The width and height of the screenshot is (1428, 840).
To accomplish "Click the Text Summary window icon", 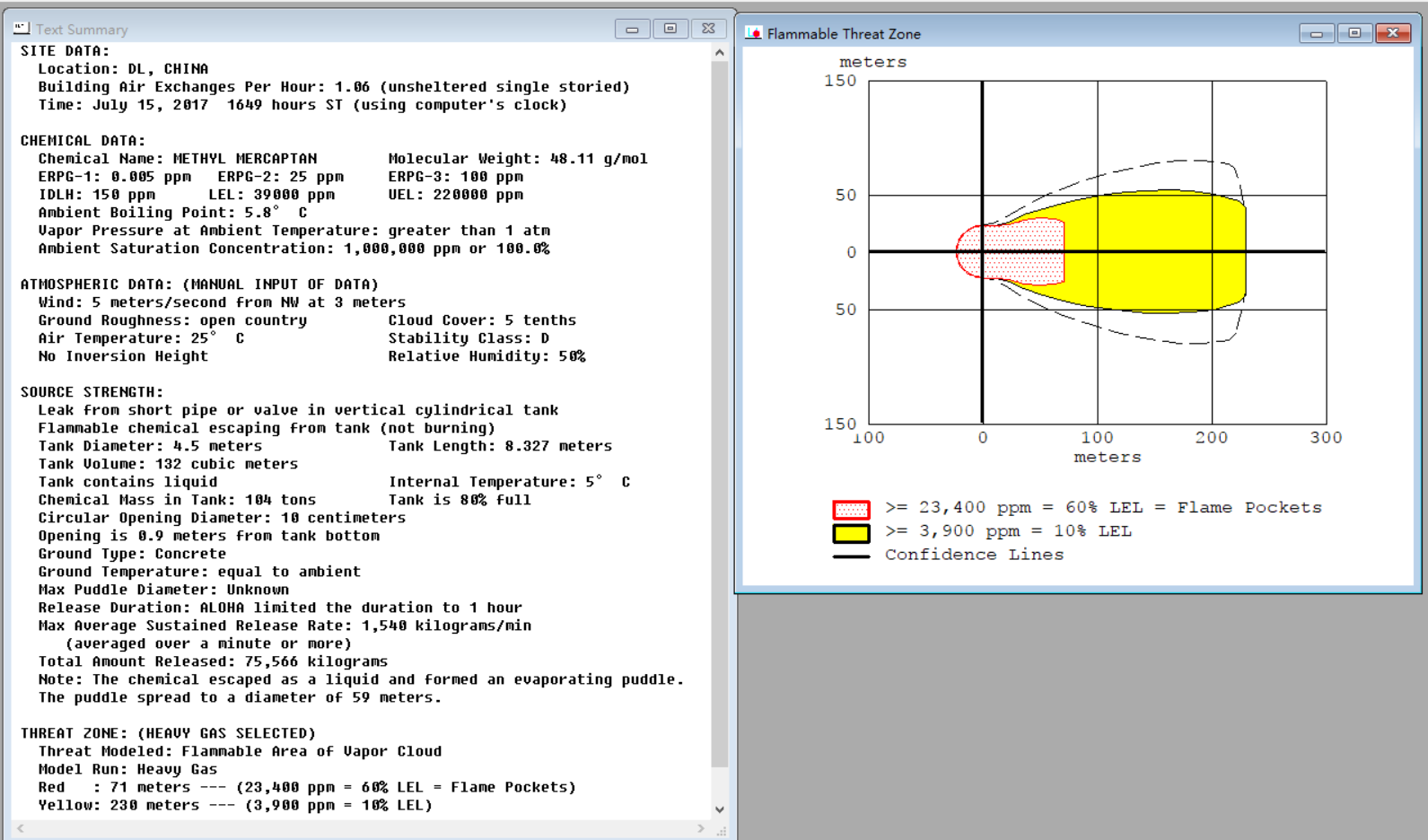I will click(22, 29).
